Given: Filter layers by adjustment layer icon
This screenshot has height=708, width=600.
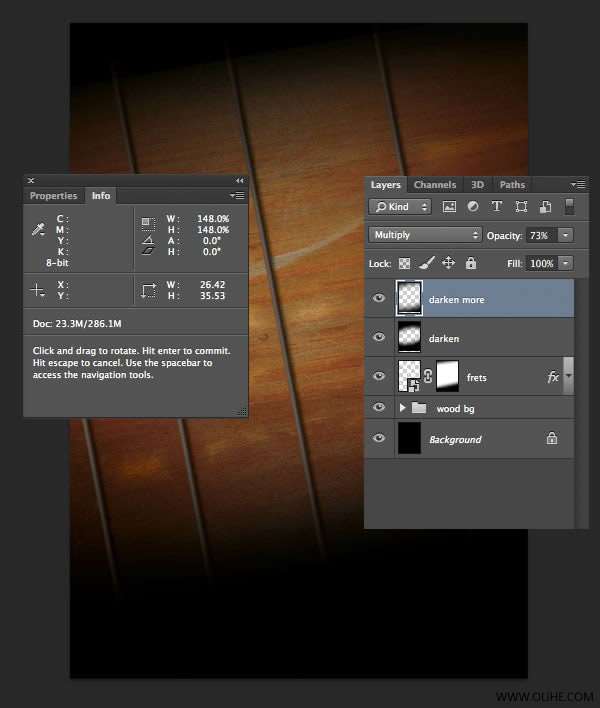Looking at the screenshot, I should [x=473, y=207].
